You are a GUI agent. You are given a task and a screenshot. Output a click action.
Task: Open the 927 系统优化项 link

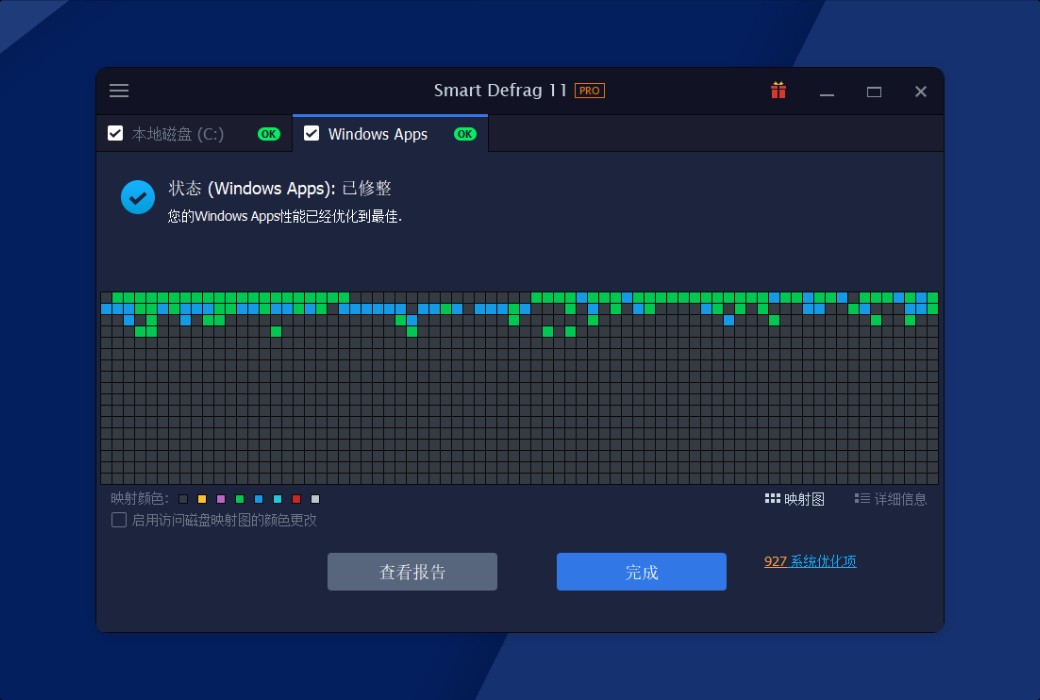tap(810, 561)
